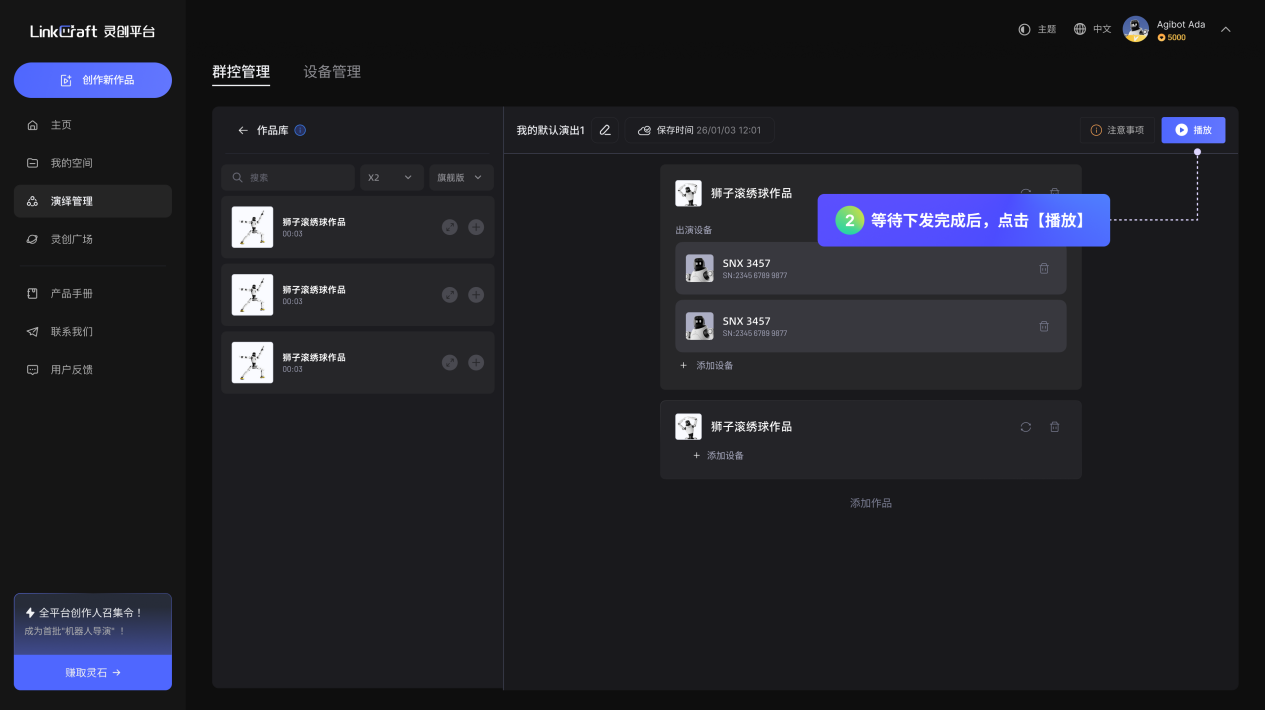Image resolution: width=1265 pixels, height=710 pixels.
Task: Open the 中文 language selector
Action: click(1092, 30)
